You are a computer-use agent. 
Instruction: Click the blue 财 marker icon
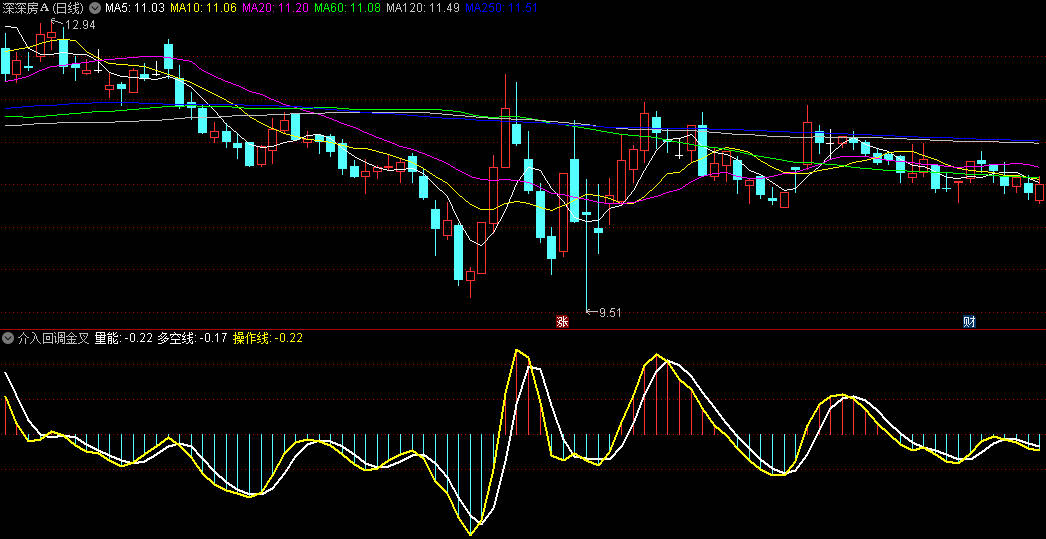pos(968,321)
